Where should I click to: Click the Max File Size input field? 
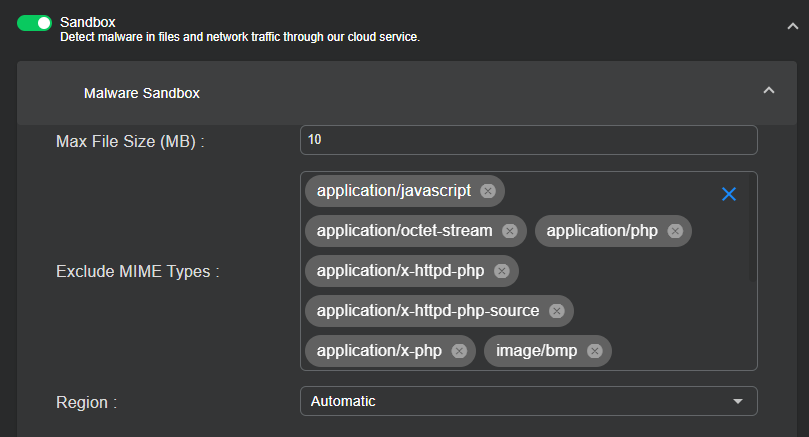(528, 140)
